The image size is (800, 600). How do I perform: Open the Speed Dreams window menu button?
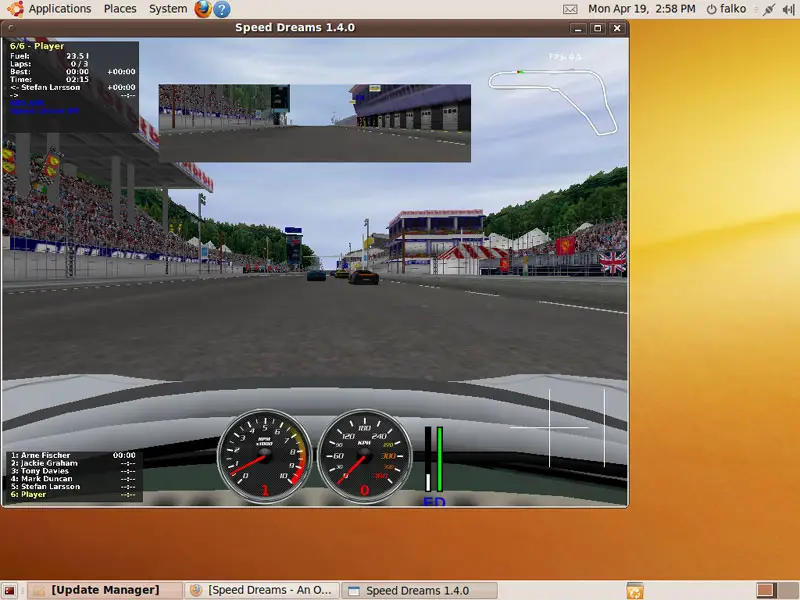click(11, 28)
